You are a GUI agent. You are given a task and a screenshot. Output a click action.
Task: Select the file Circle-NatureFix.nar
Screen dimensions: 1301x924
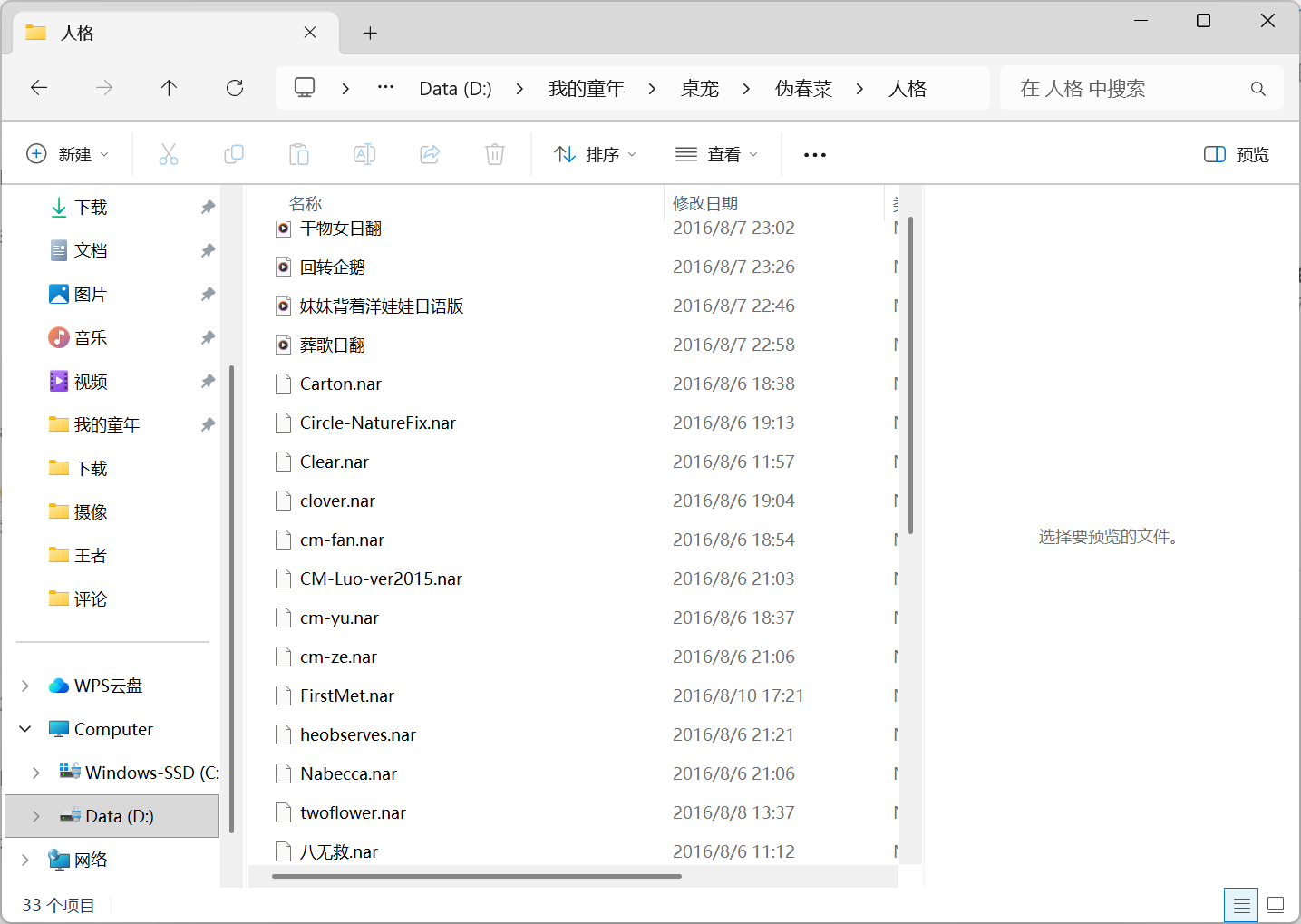click(378, 423)
